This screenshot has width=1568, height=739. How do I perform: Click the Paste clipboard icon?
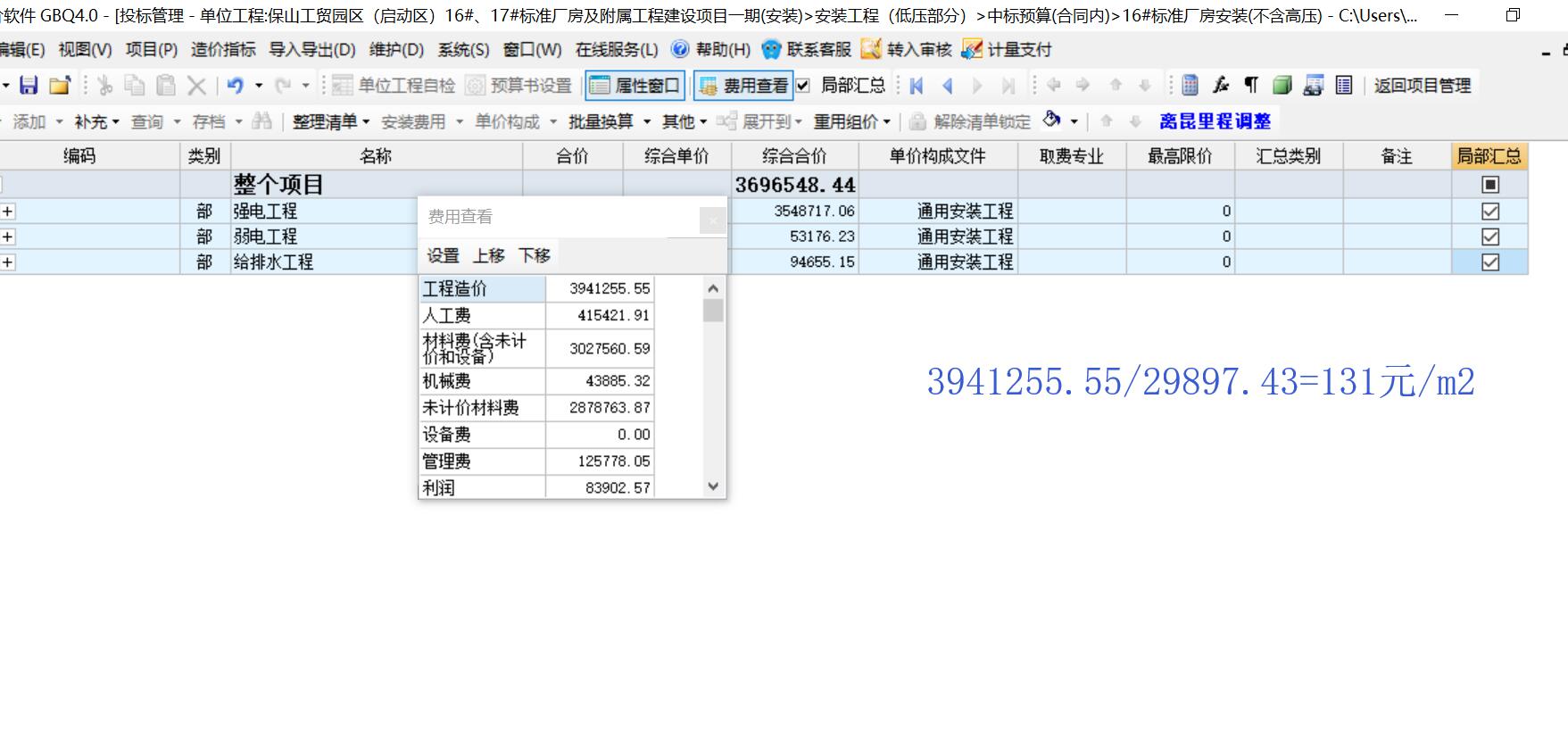click(x=166, y=86)
